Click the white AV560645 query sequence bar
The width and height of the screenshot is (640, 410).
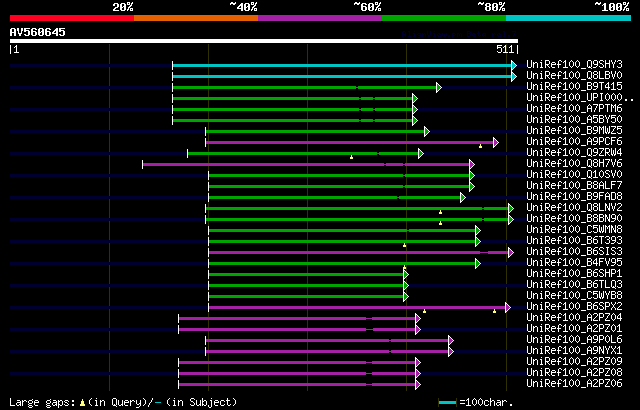coord(264,41)
